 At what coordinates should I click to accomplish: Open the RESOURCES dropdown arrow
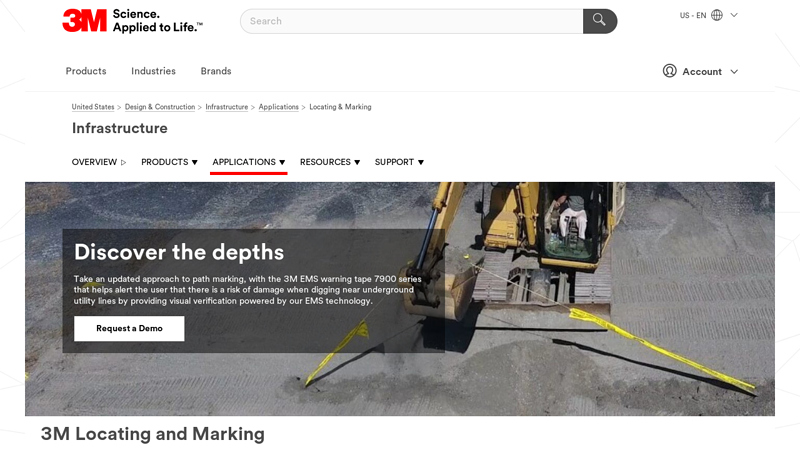click(x=357, y=162)
